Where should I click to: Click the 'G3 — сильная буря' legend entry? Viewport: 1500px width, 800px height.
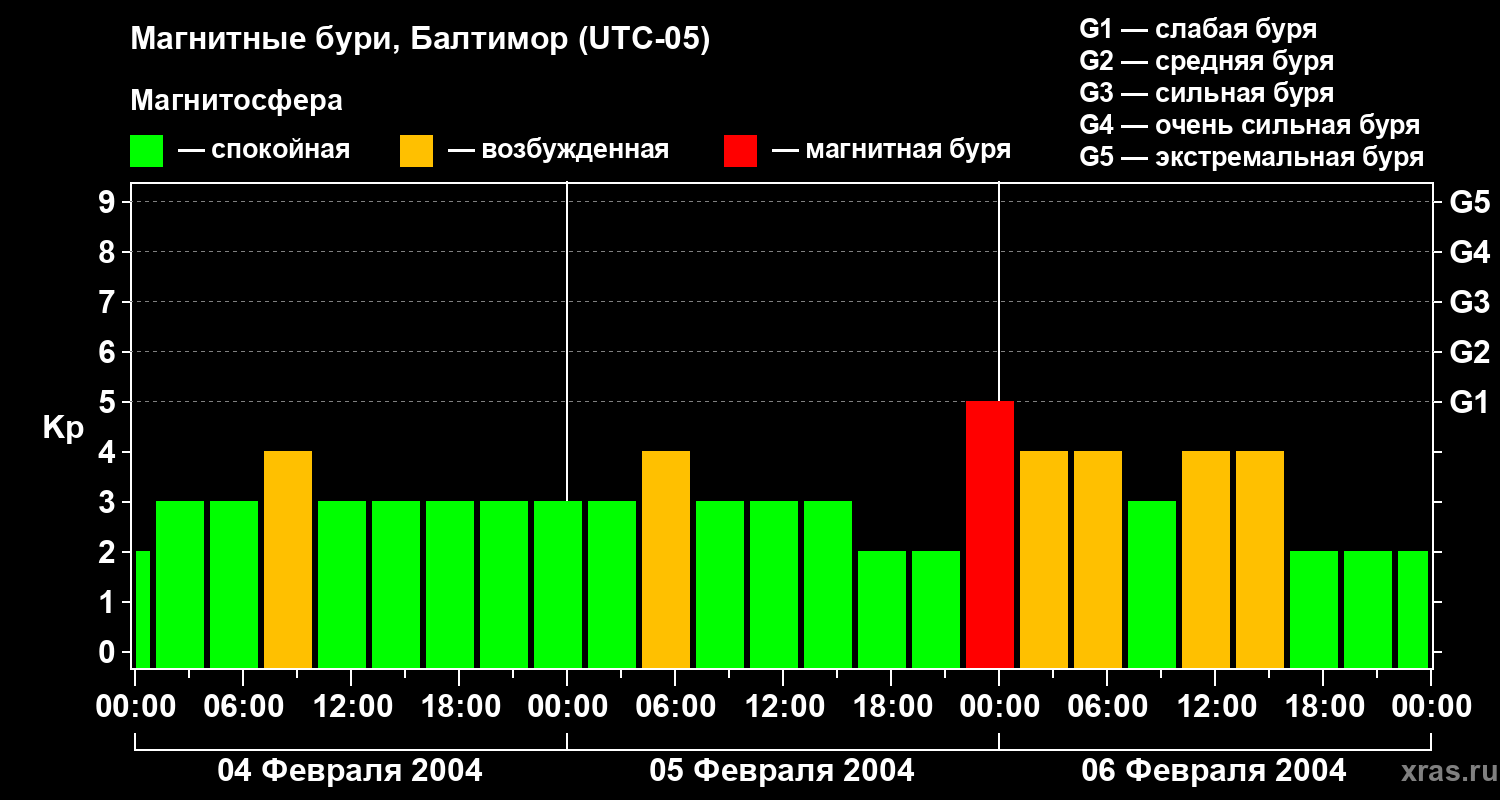[x=1206, y=93]
